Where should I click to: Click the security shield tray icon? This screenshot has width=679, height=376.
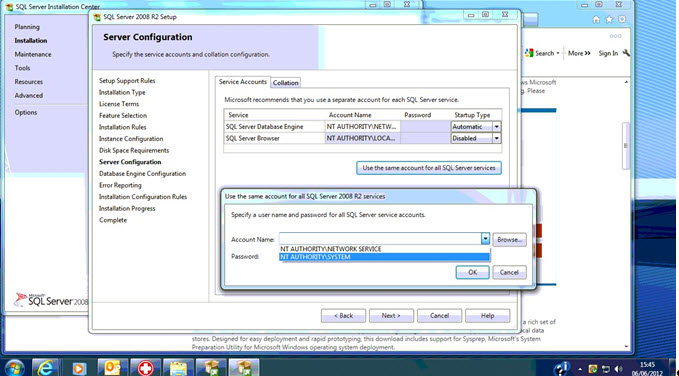593,369
